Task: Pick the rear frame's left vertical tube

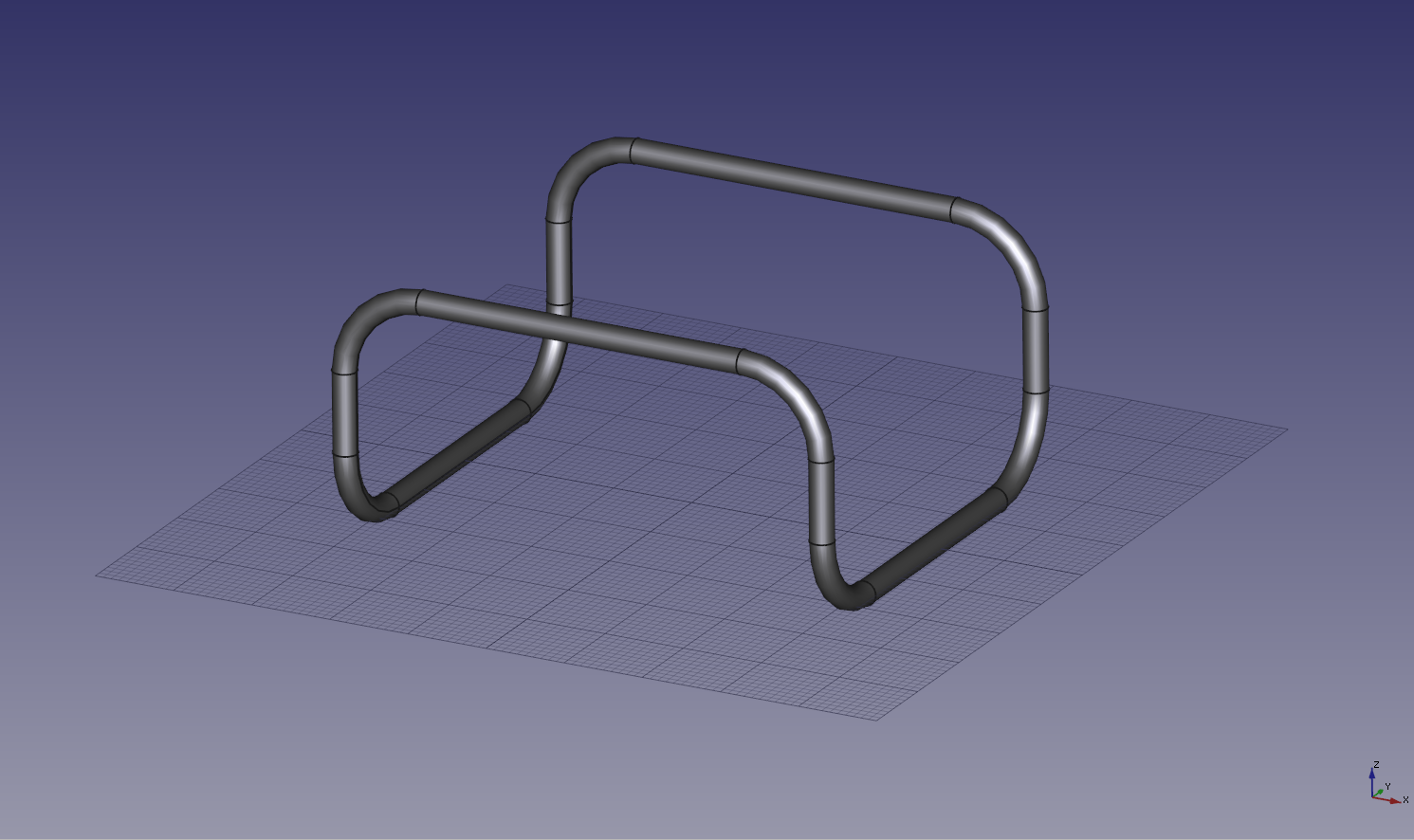Action: point(560,263)
